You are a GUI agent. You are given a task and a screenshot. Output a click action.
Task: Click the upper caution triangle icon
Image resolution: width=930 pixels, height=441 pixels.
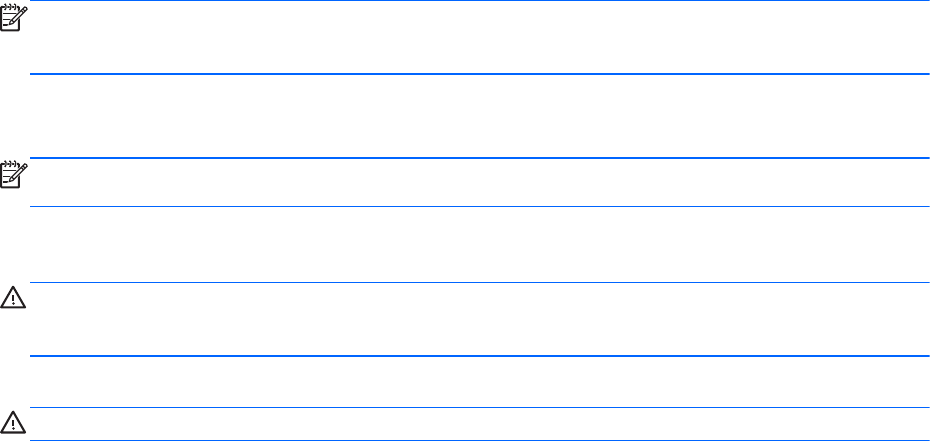pos(13,298)
